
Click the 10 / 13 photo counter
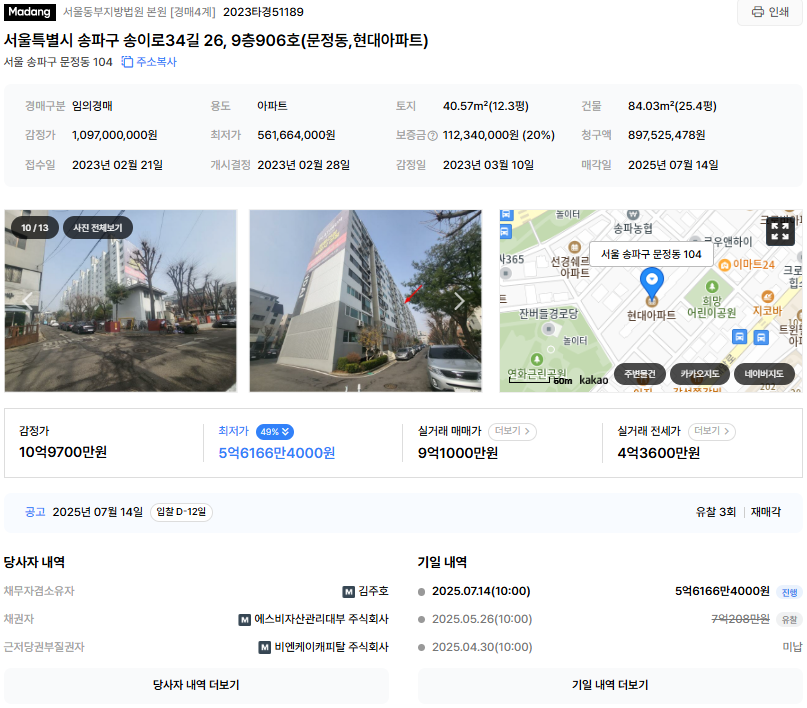point(35,227)
